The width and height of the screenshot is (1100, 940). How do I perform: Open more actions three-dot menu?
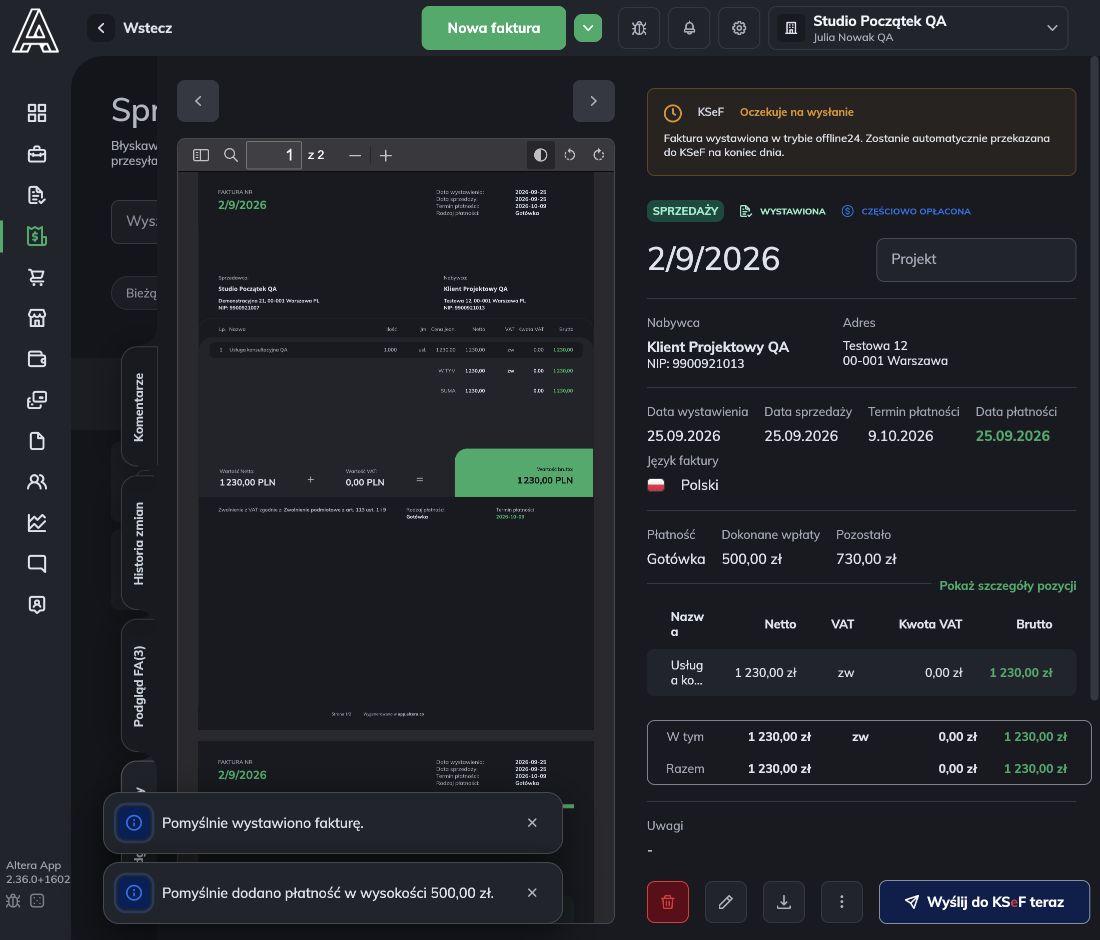coord(841,902)
